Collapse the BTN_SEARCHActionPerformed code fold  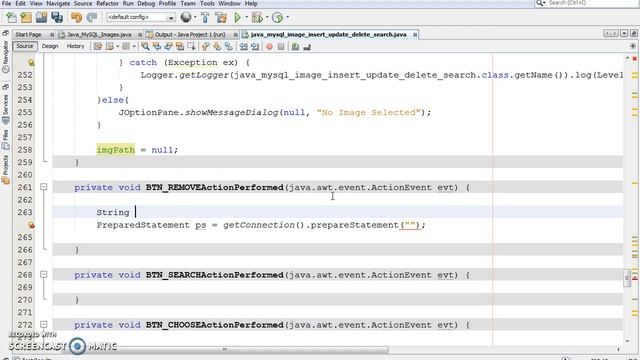44,274
